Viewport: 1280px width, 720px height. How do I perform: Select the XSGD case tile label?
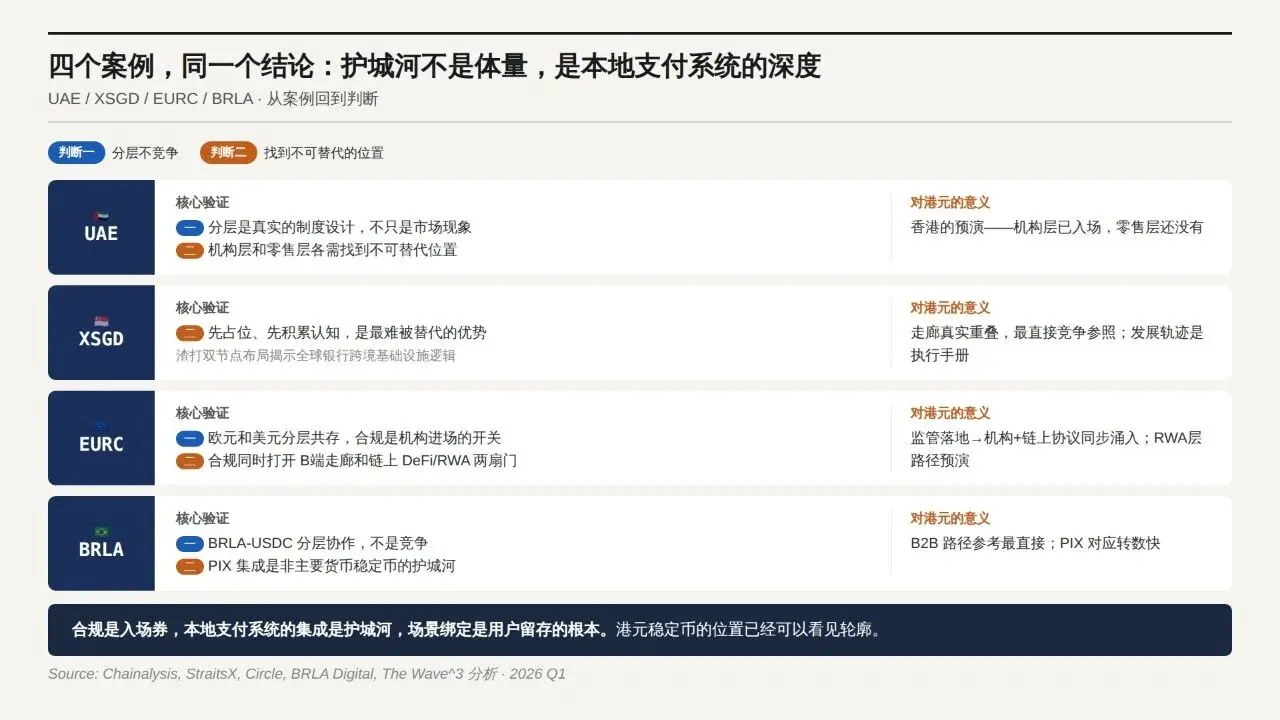tap(101, 340)
